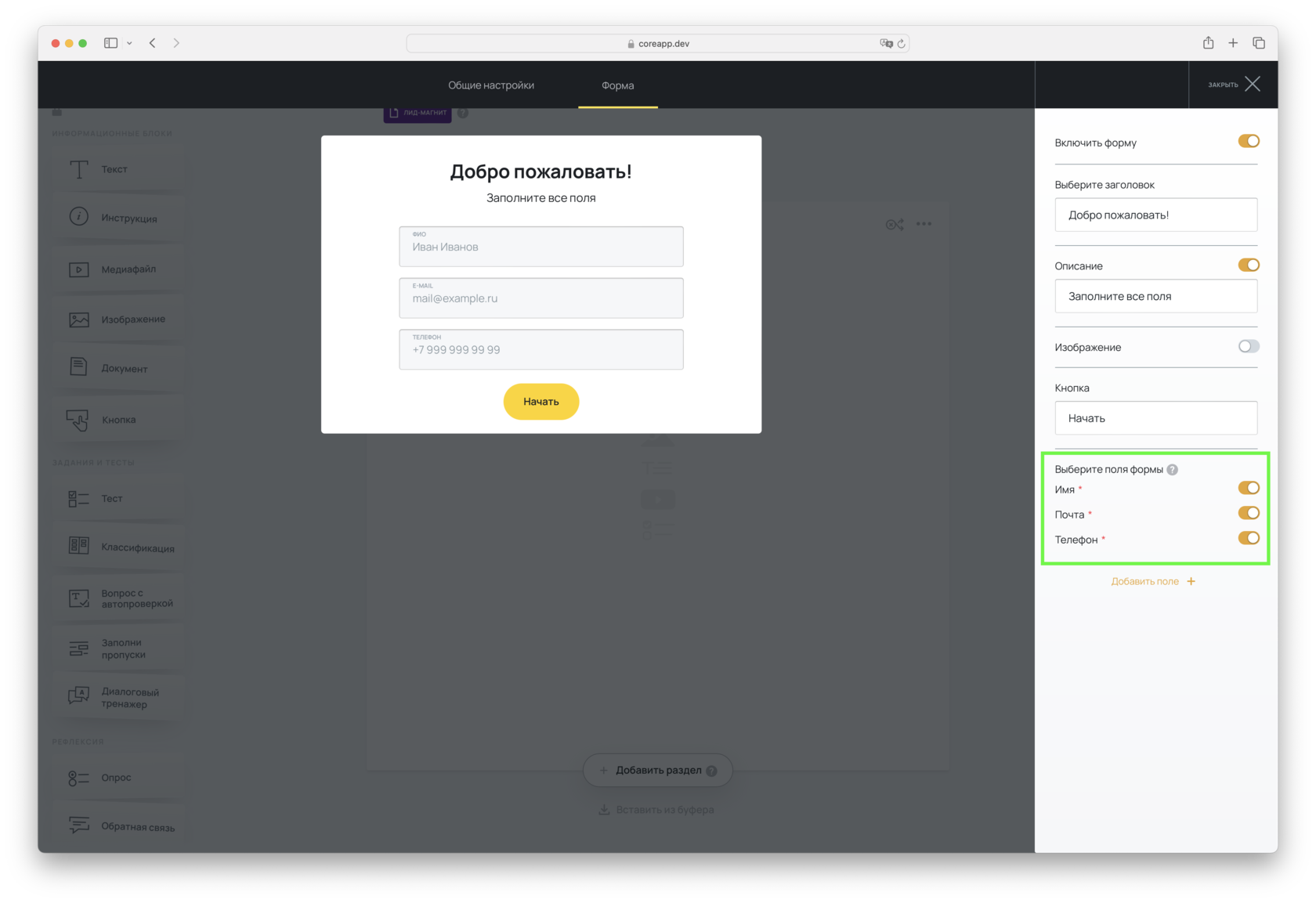The height and width of the screenshot is (903, 1316).
Task: Reload the page in address bar
Action: pos(902,44)
